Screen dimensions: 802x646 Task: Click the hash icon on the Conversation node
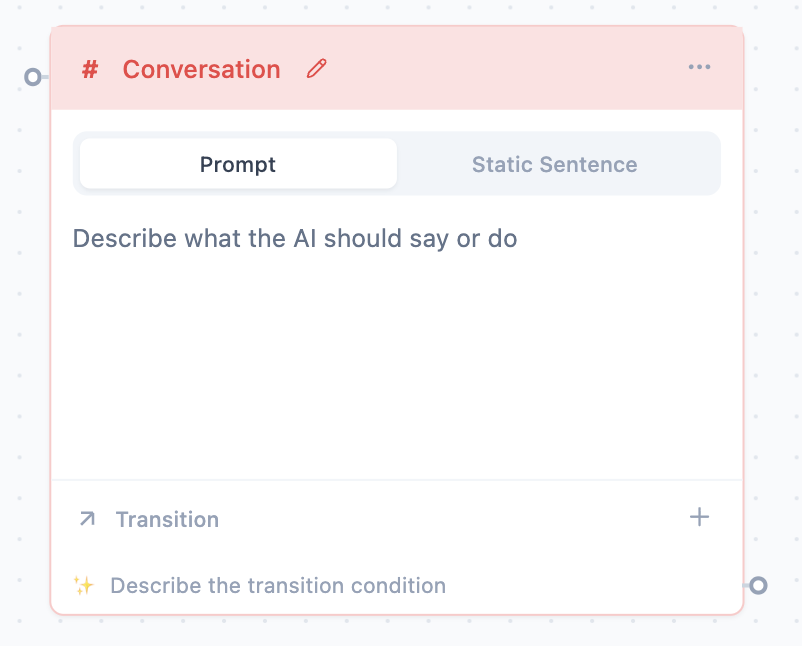click(x=89, y=69)
